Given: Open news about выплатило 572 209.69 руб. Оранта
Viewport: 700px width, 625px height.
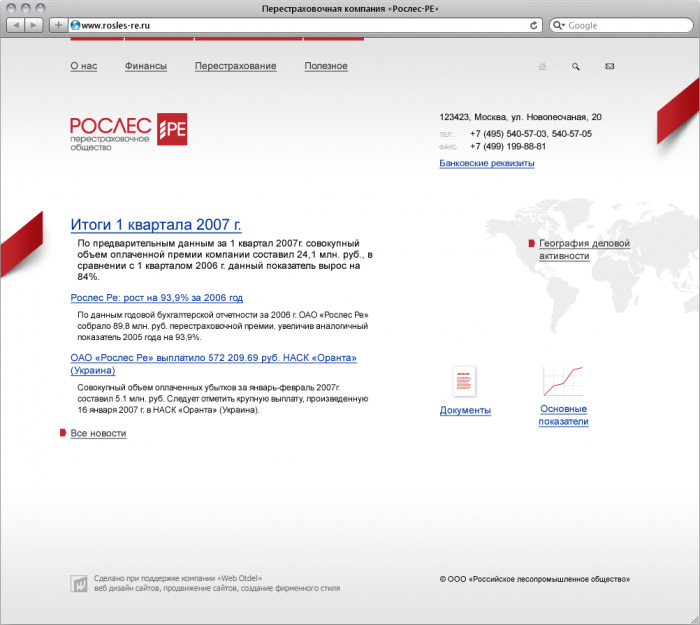Looking at the screenshot, I should 213,364.
